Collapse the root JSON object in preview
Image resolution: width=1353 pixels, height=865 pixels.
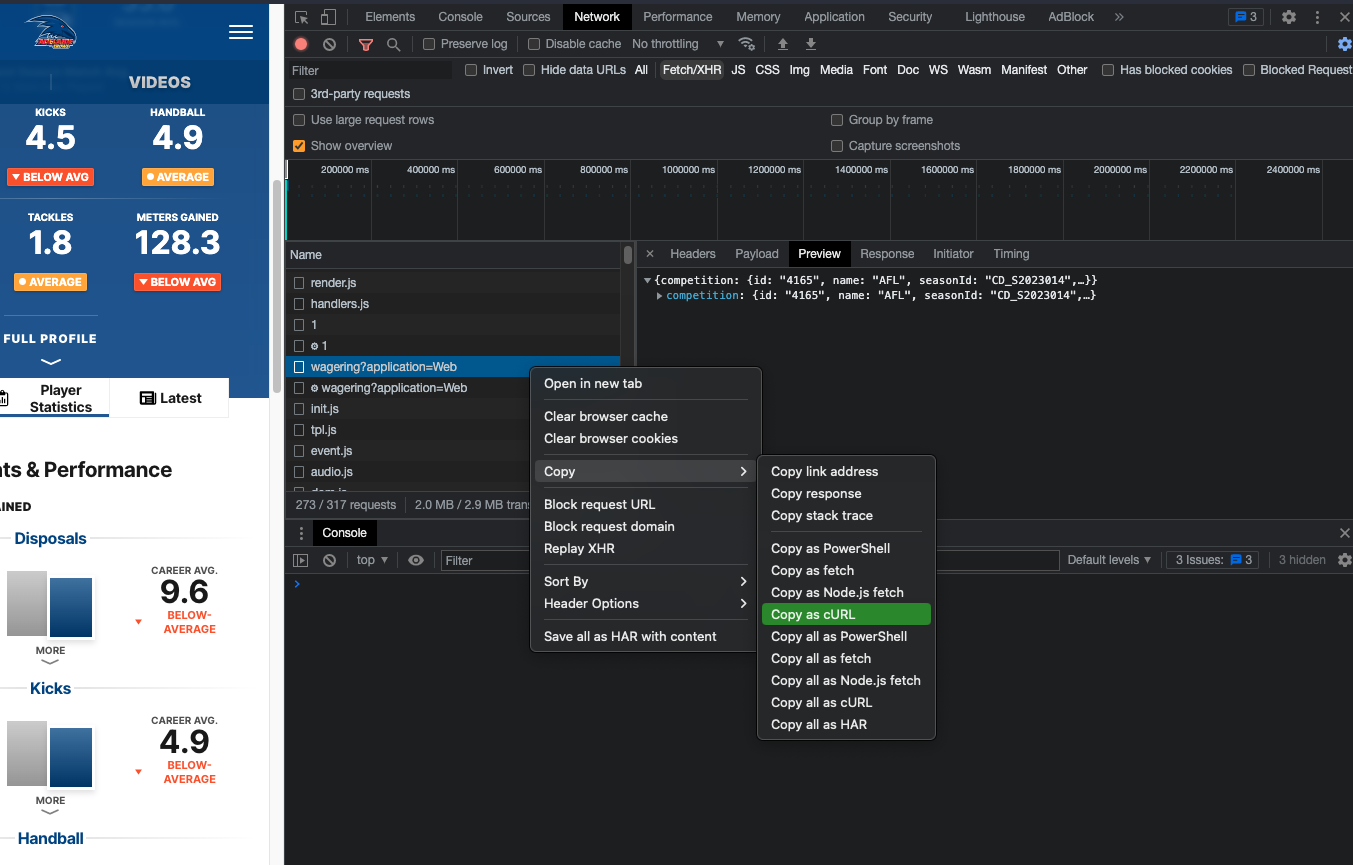tap(648, 281)
